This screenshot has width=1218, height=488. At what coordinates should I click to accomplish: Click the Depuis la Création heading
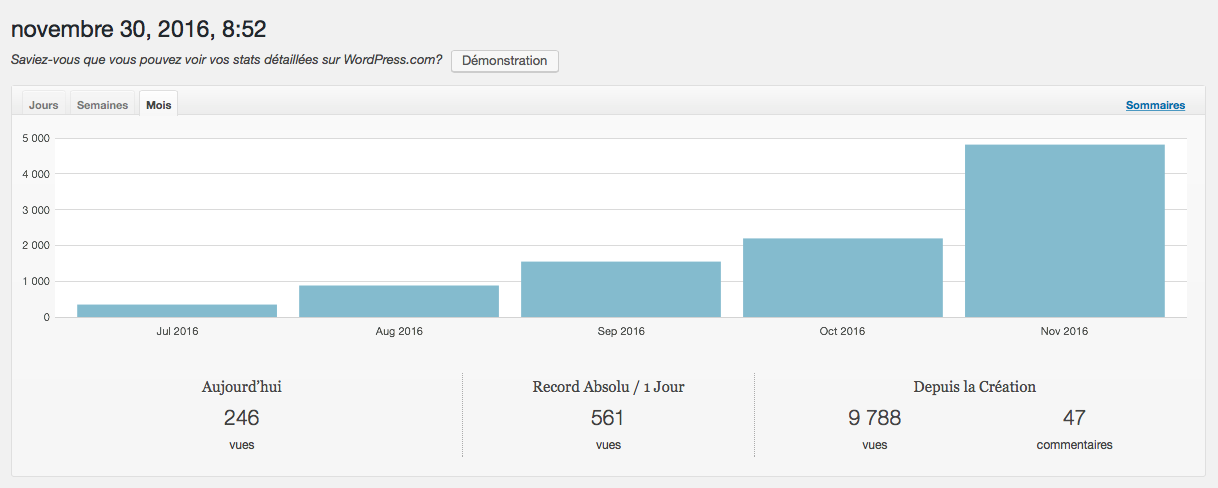[974, 387]
